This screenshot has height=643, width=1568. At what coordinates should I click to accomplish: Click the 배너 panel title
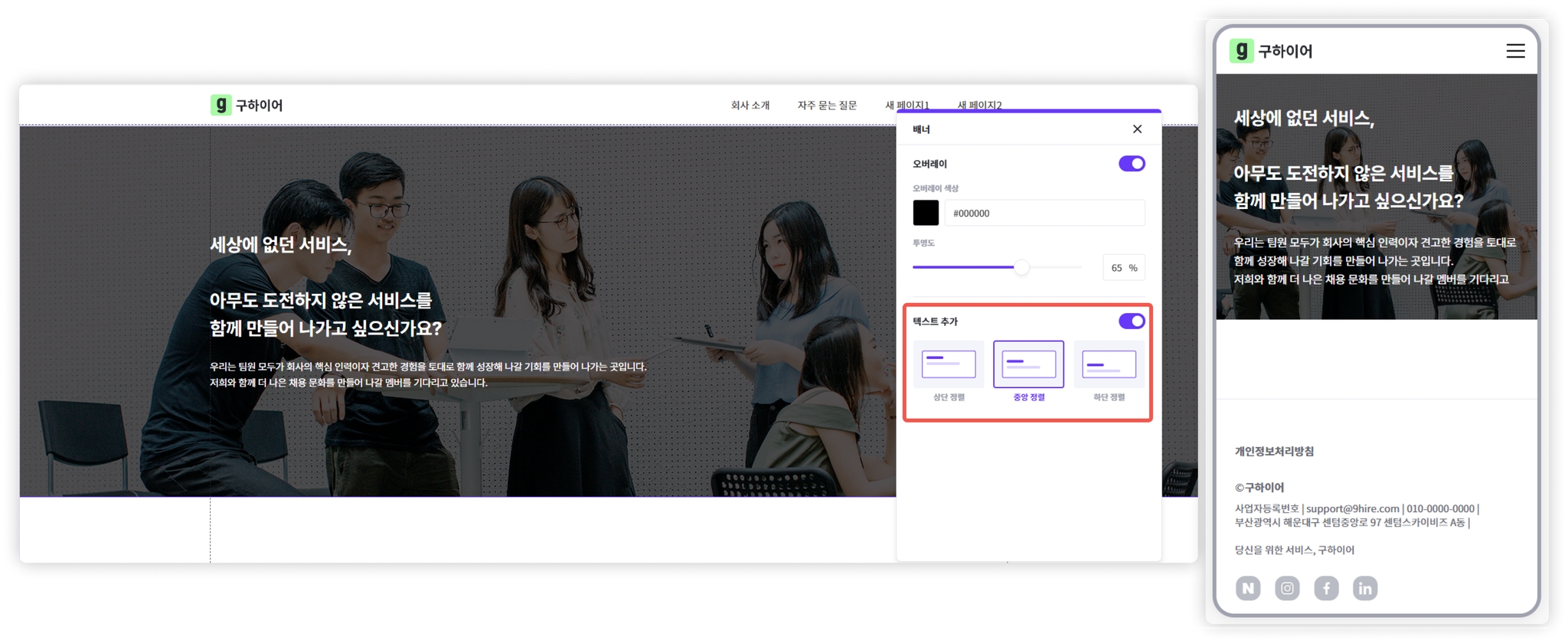[921, 130]
